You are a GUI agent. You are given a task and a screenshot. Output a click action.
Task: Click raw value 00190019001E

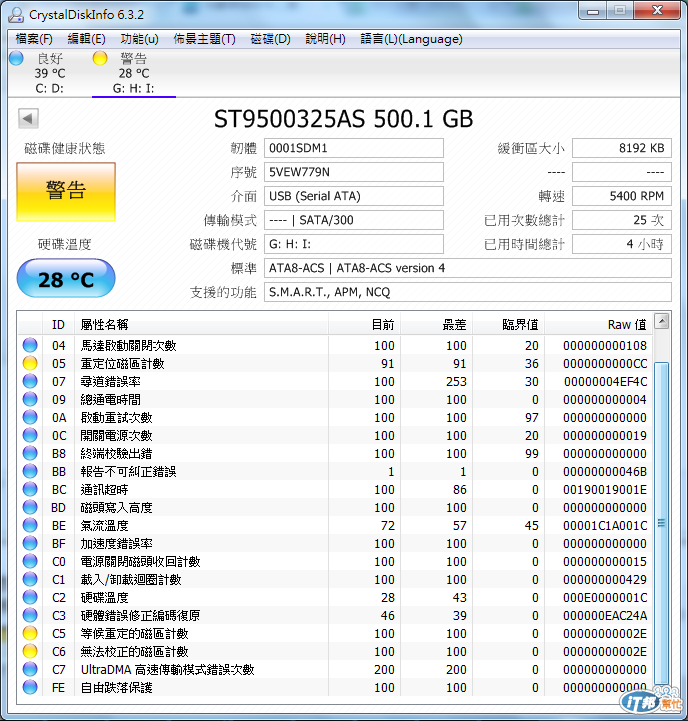click(x=605, y=490)
